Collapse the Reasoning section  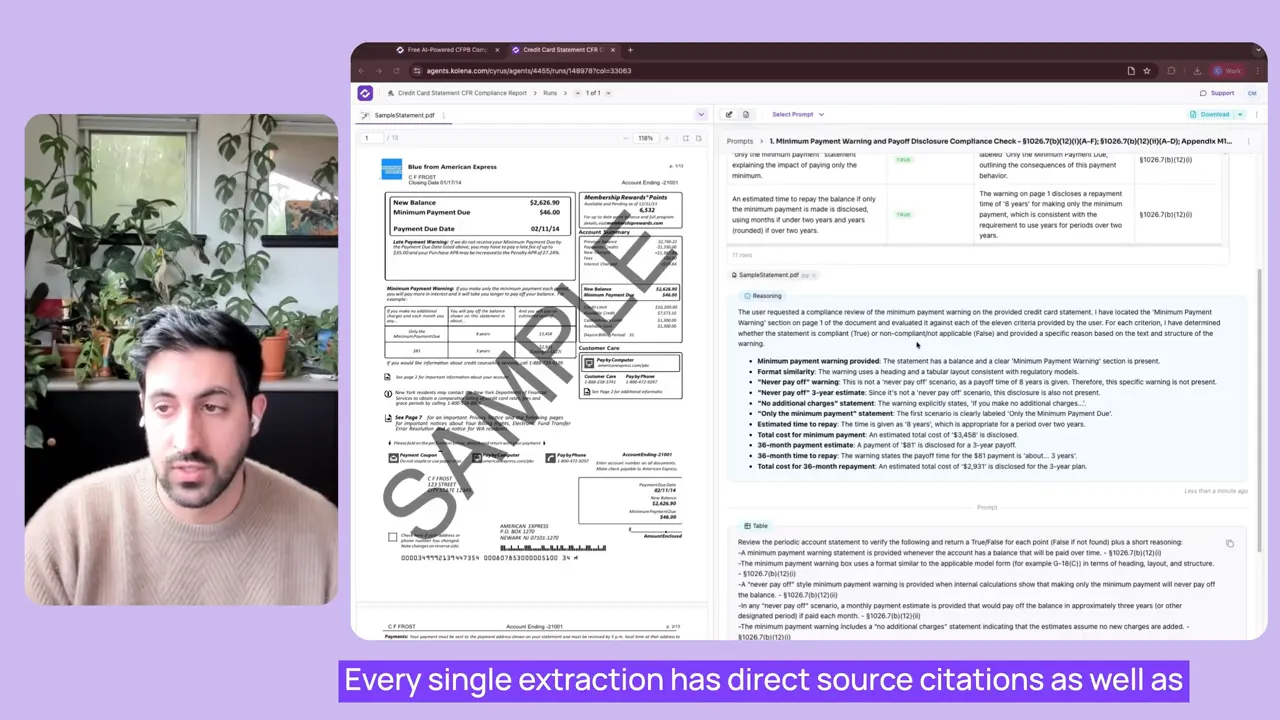point(763,296)
